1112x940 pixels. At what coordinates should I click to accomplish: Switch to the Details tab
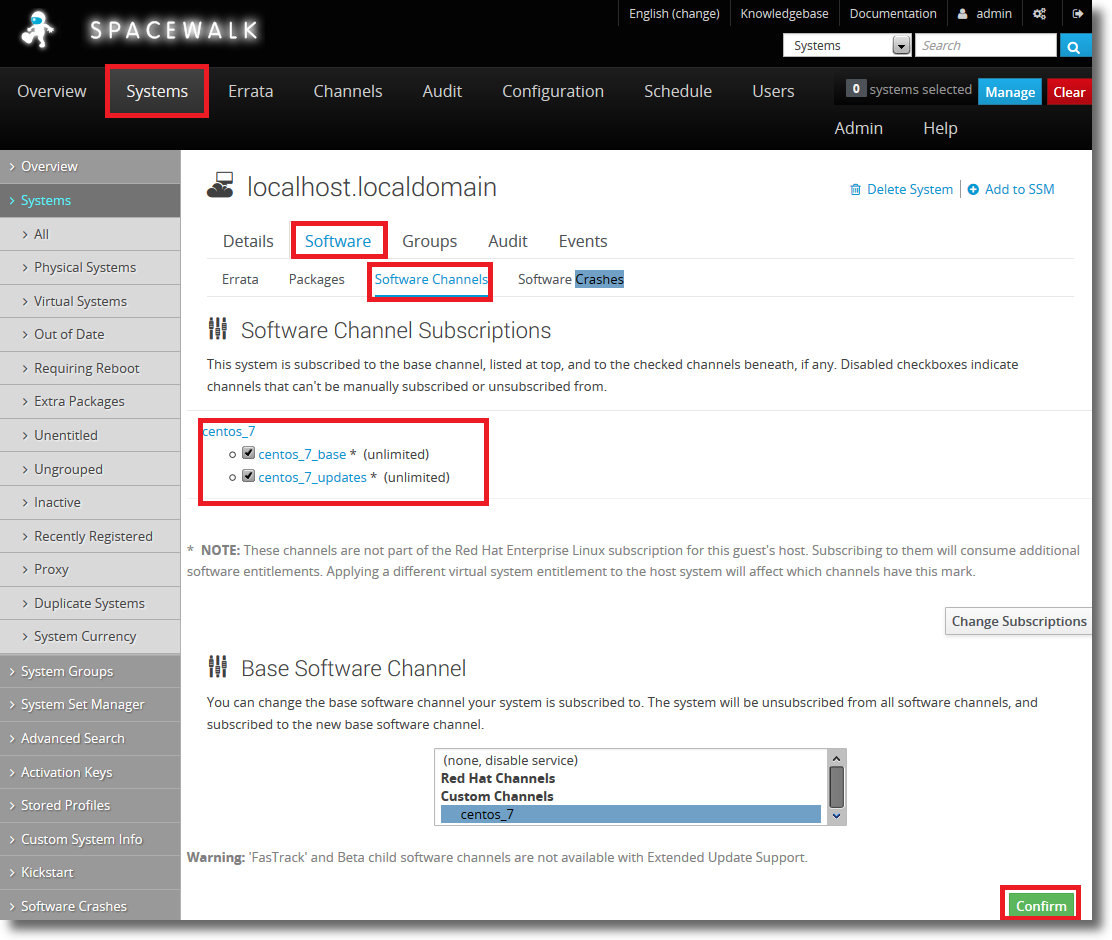pos(248,241)
